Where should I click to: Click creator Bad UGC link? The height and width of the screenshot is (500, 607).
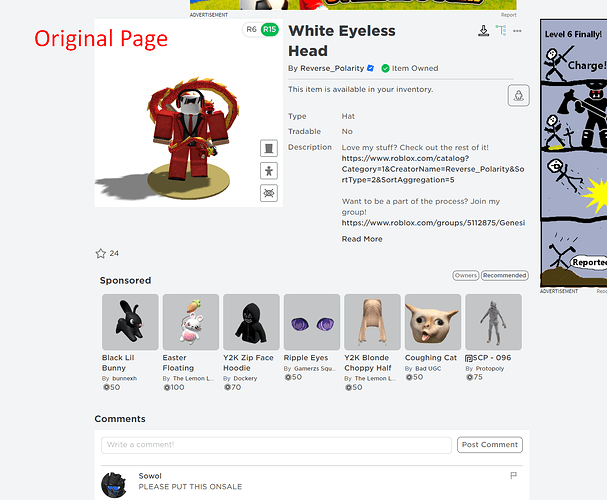pos(428,368)
